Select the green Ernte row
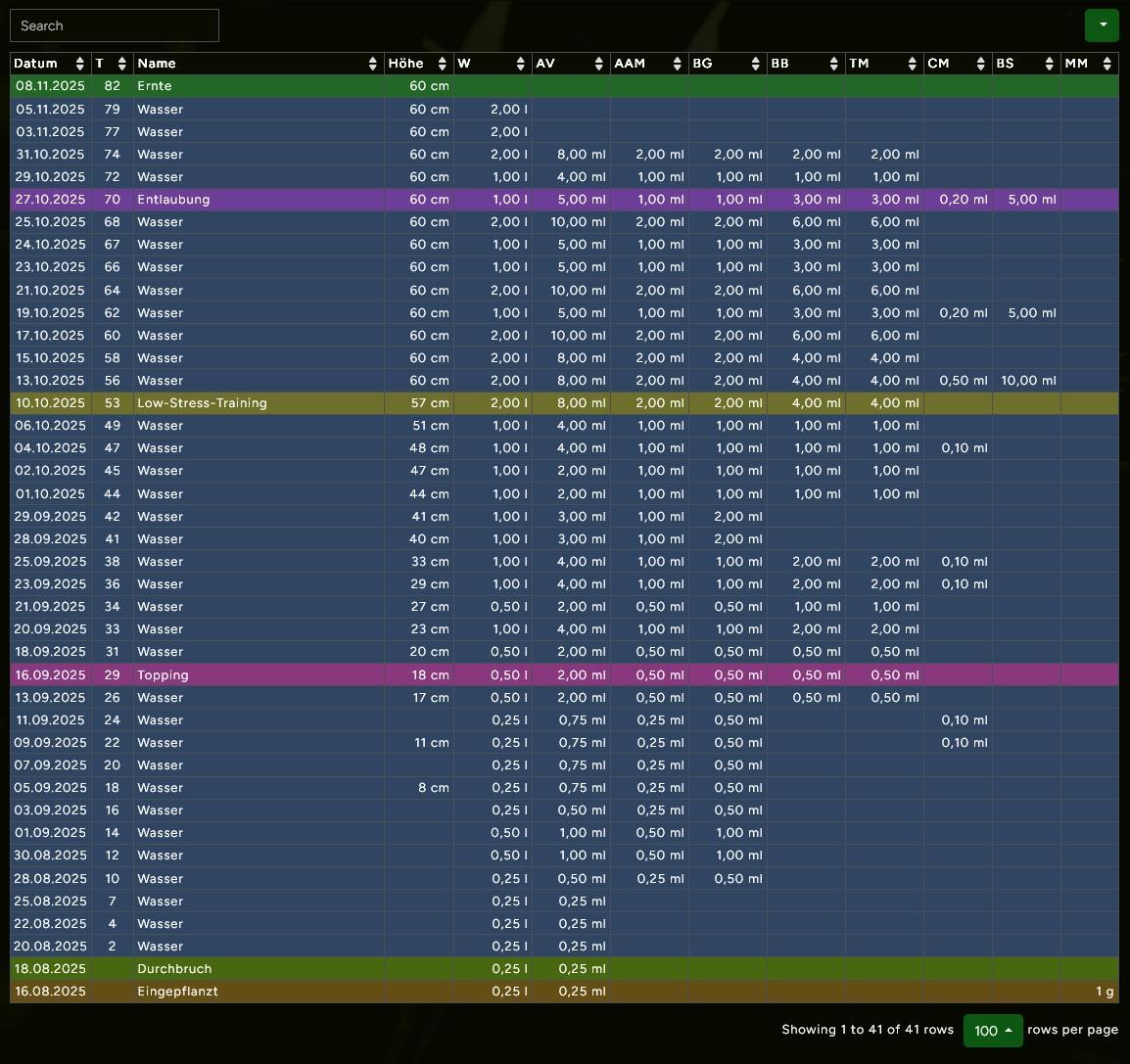Screen dimensions: 1130x1064 click(259, 86)
